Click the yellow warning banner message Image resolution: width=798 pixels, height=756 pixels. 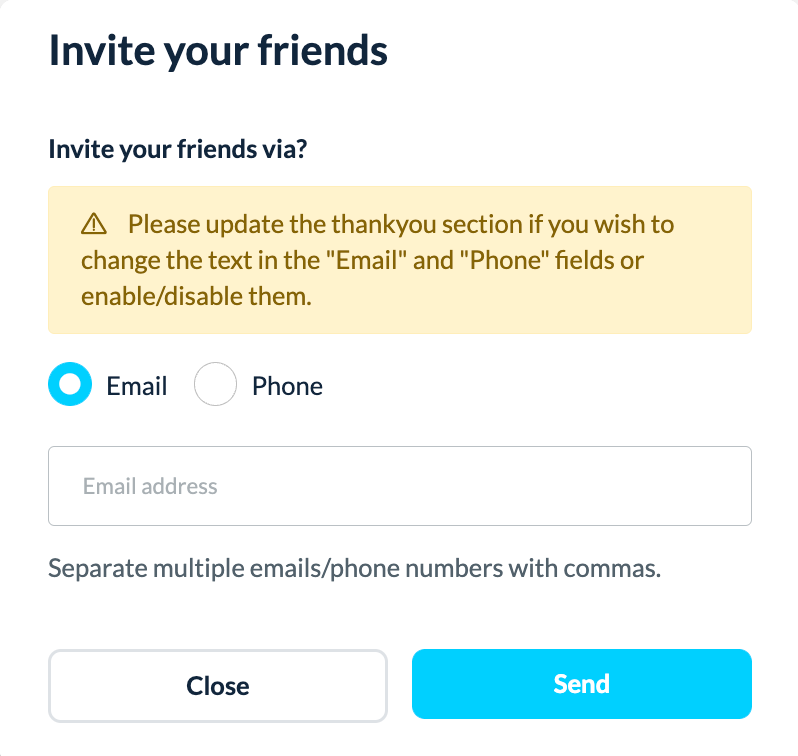pos(399,260)
